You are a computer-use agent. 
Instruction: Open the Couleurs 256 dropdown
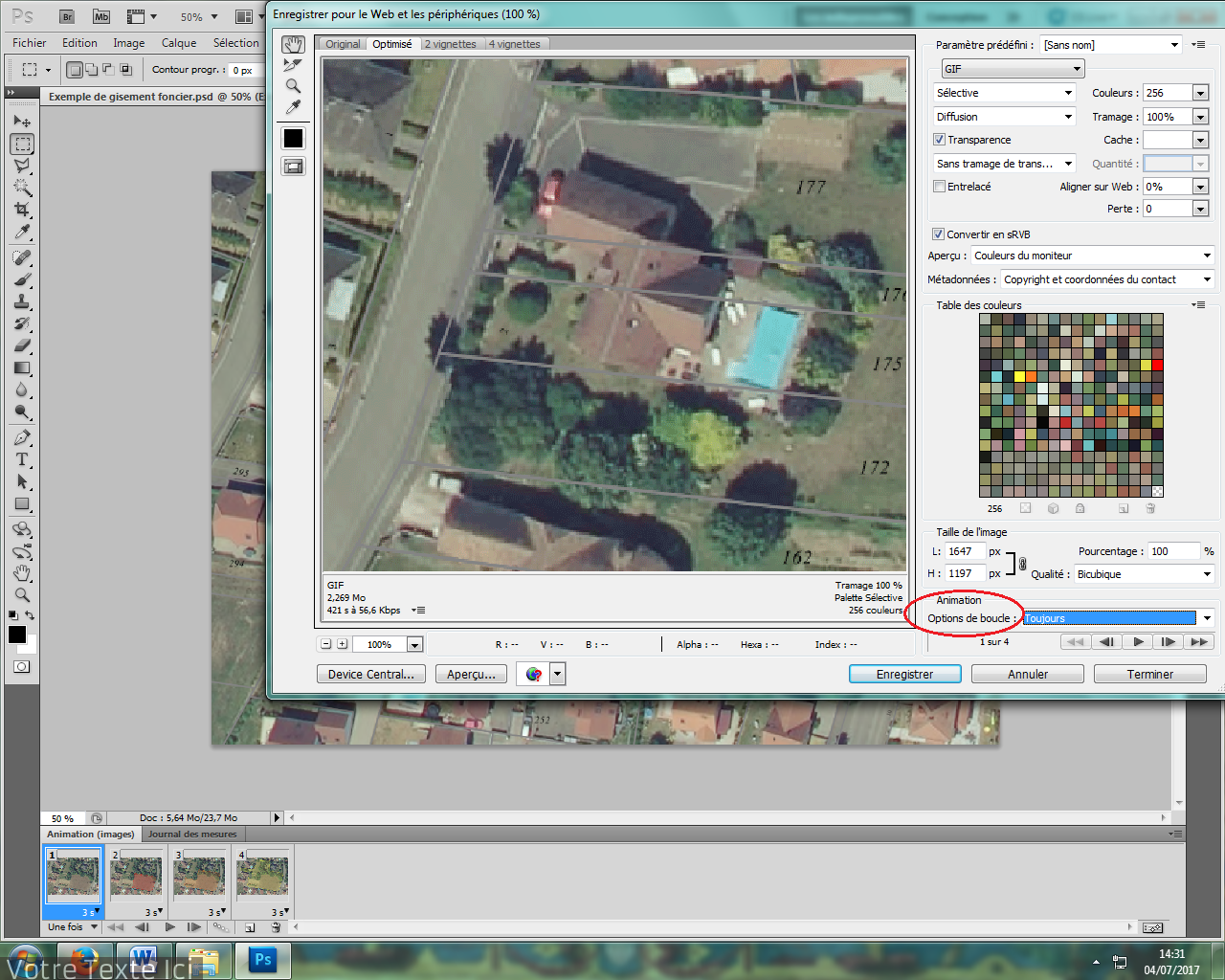pyautogui.click(x=1201, y=93)
